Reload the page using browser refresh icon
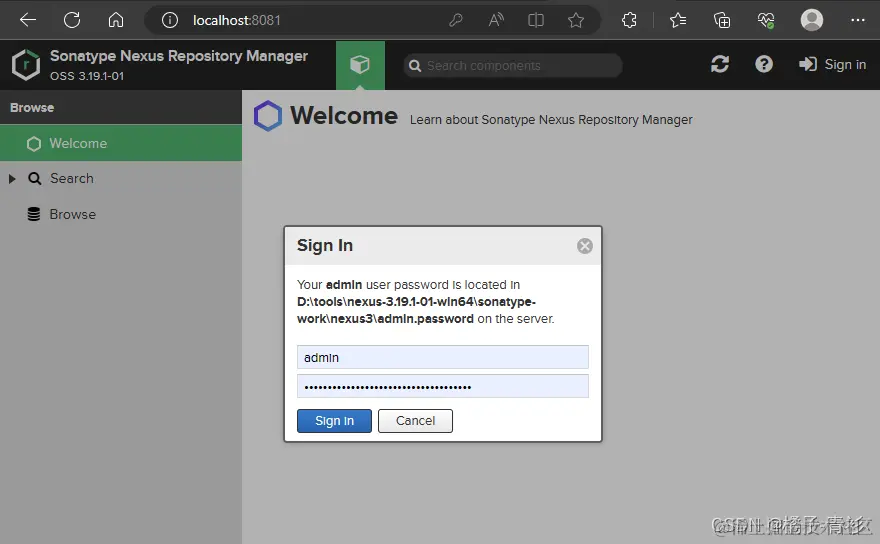This screenshot has width=880, height=544. point(72,20)
